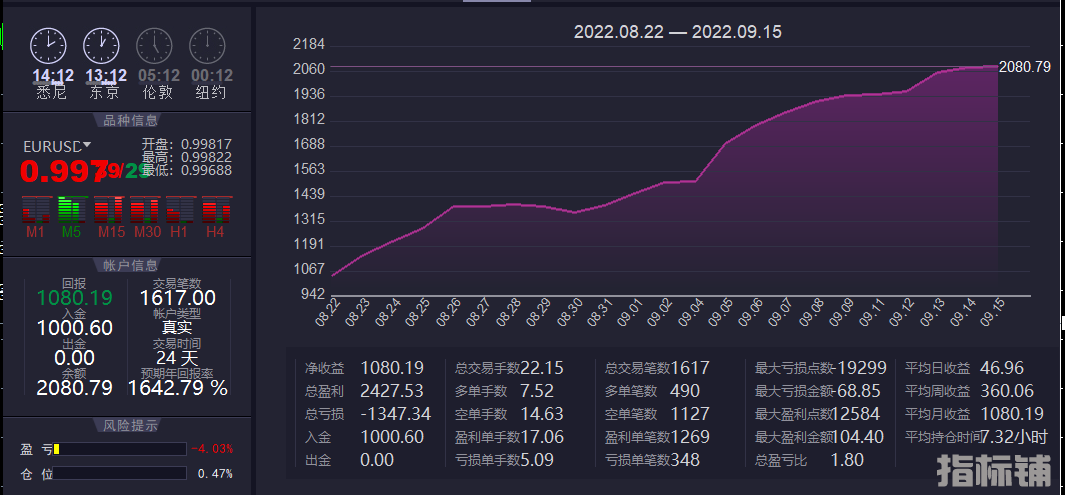Screen dimensions: 1065x495
Task: Click the 总盈利 value 2427.53
Action: point(392,391)
